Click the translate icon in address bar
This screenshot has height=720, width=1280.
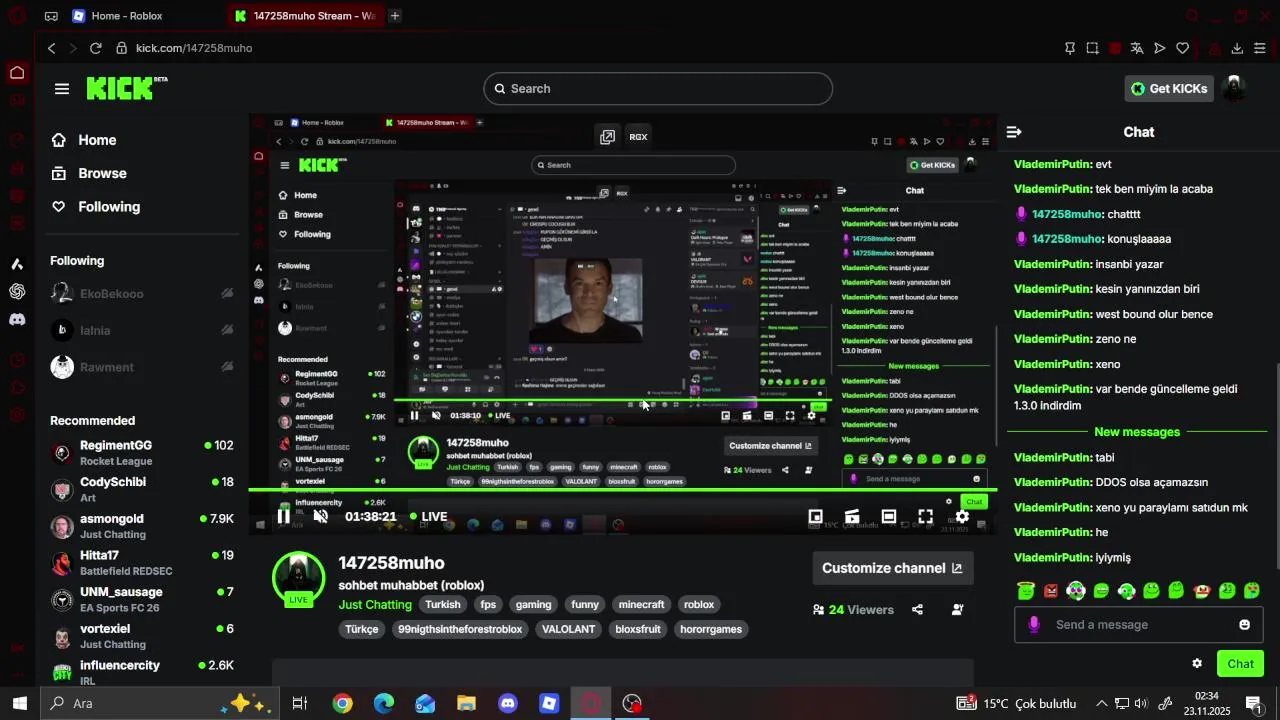pyautogui.click(x=1137, y=48)
